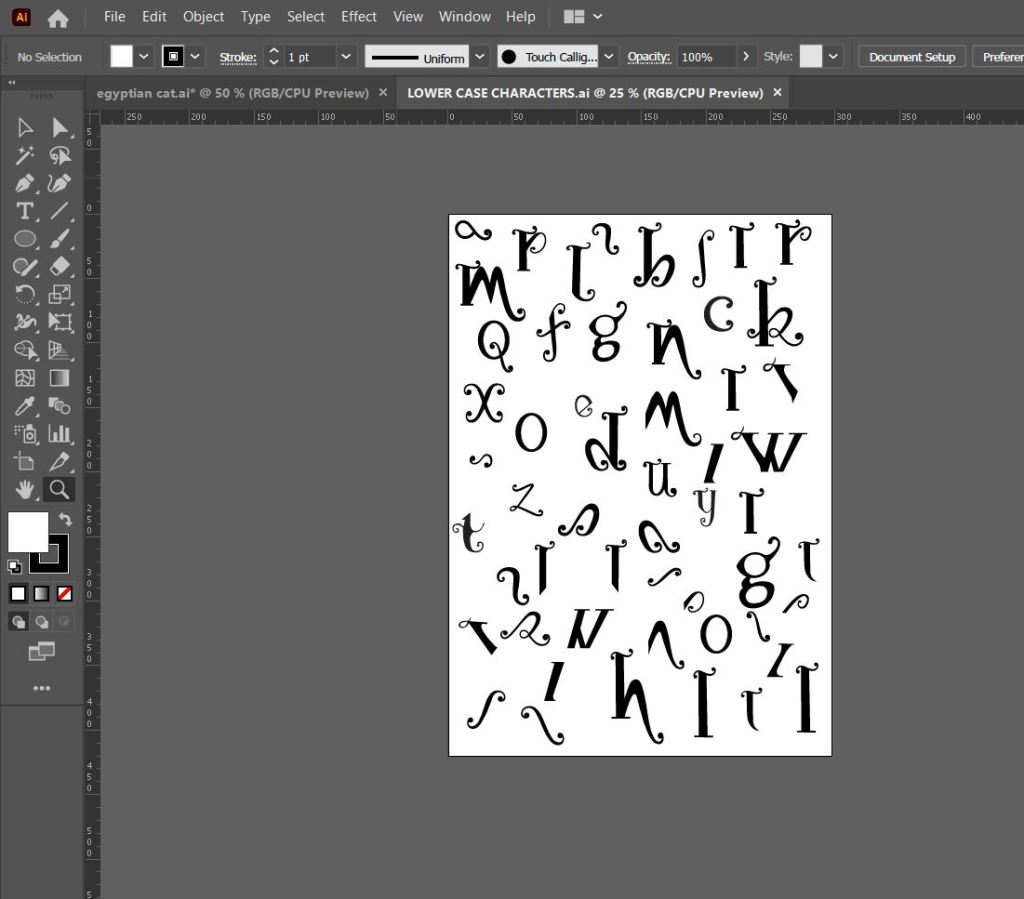Open the Touch Calligraphic brush dropdown

pos(609,57)
